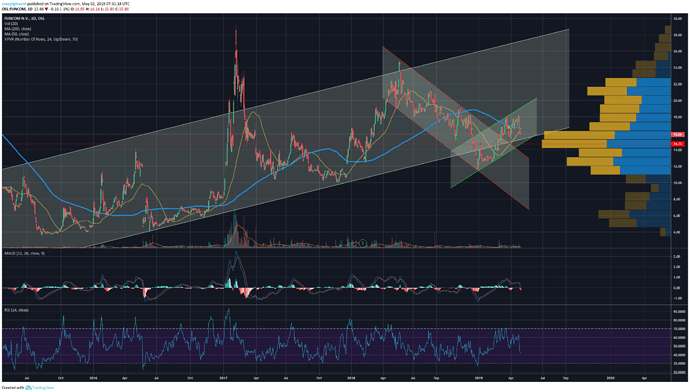Select the RSI (14, close) pane label
This screenshot has width=690, height=392.
[x=16, y=310]
